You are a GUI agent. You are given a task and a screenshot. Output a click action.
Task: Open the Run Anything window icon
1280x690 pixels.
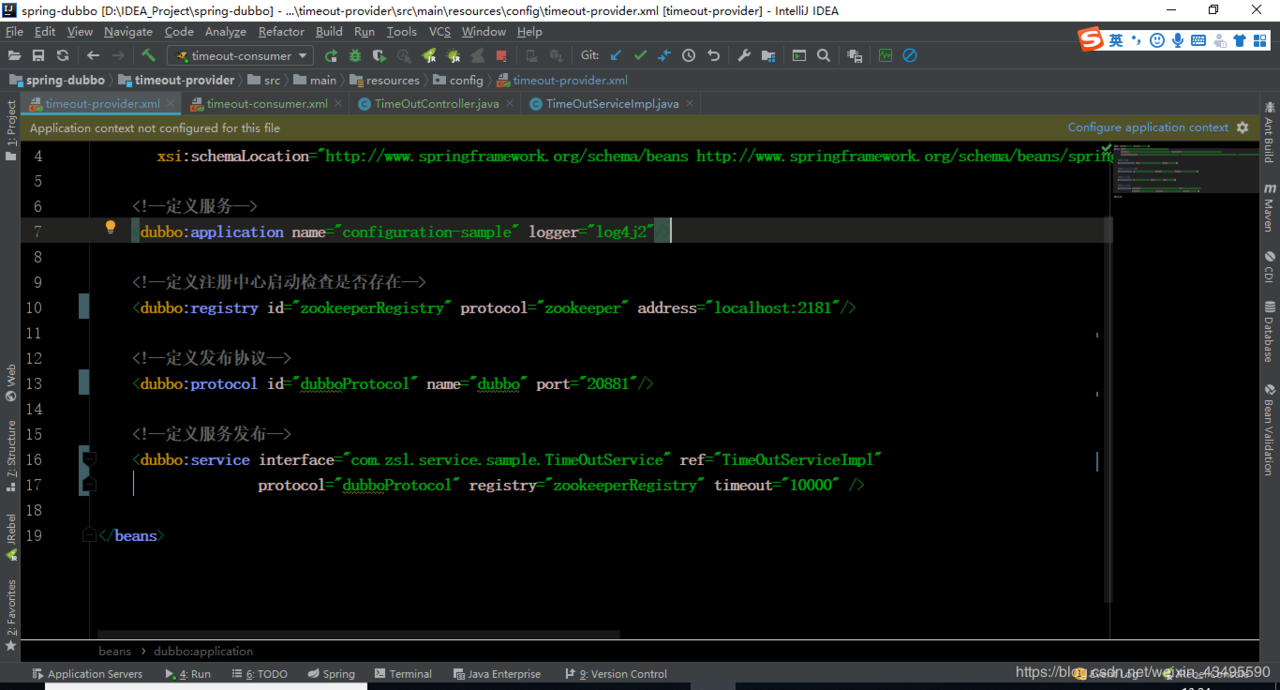coord(799,56)
